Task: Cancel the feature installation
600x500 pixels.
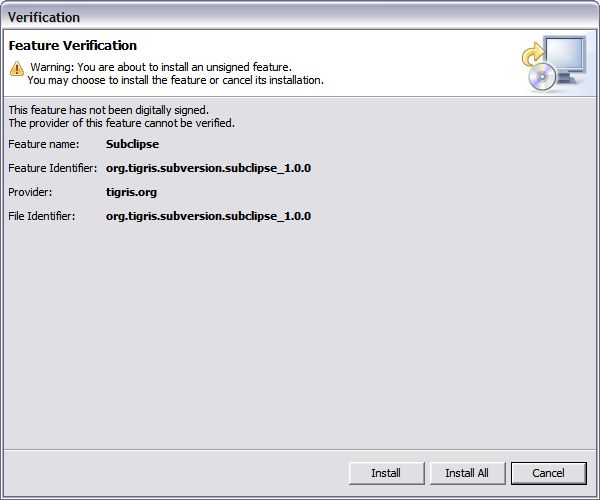Action: [x=548, y=473]
